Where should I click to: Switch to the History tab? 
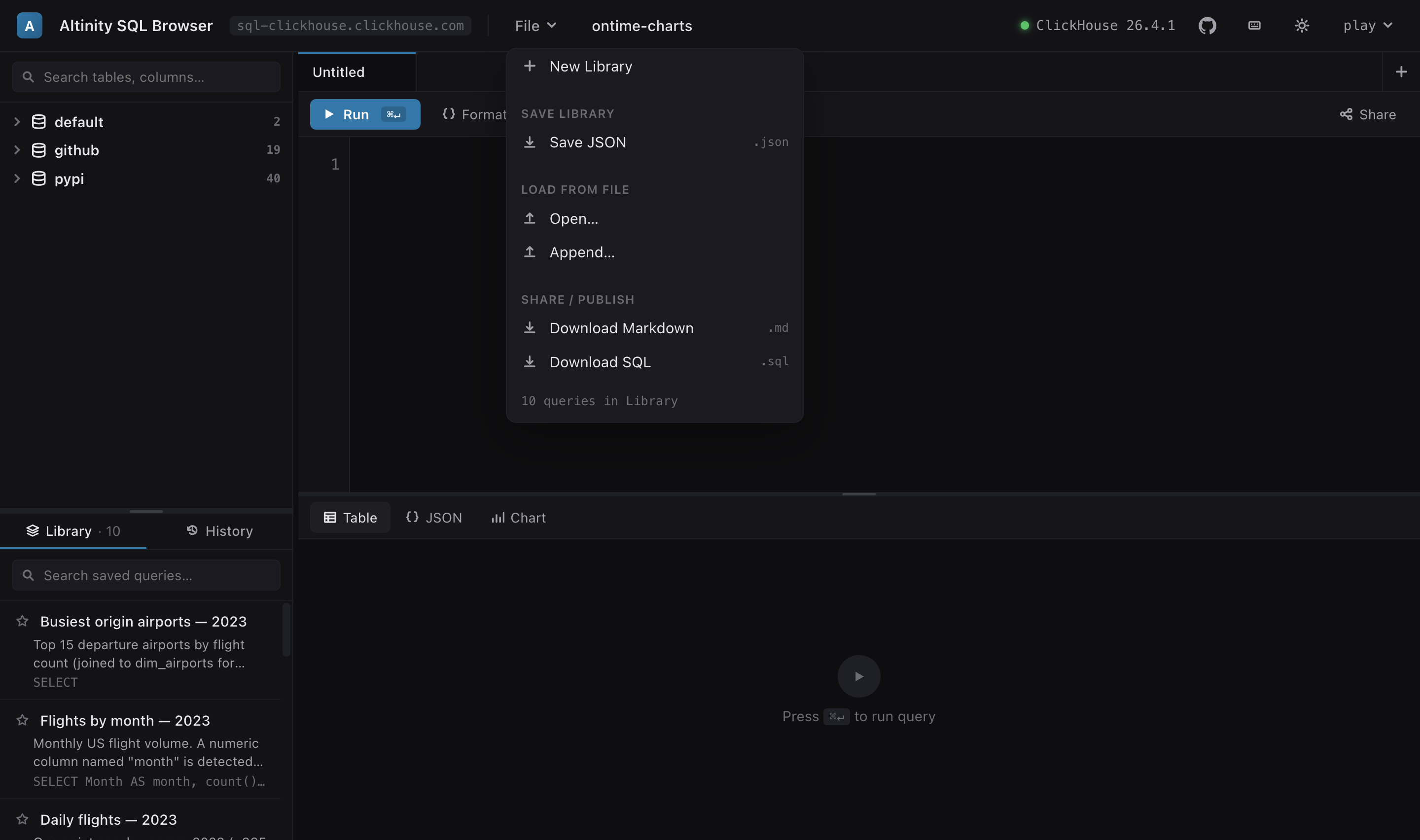[219, 531]
